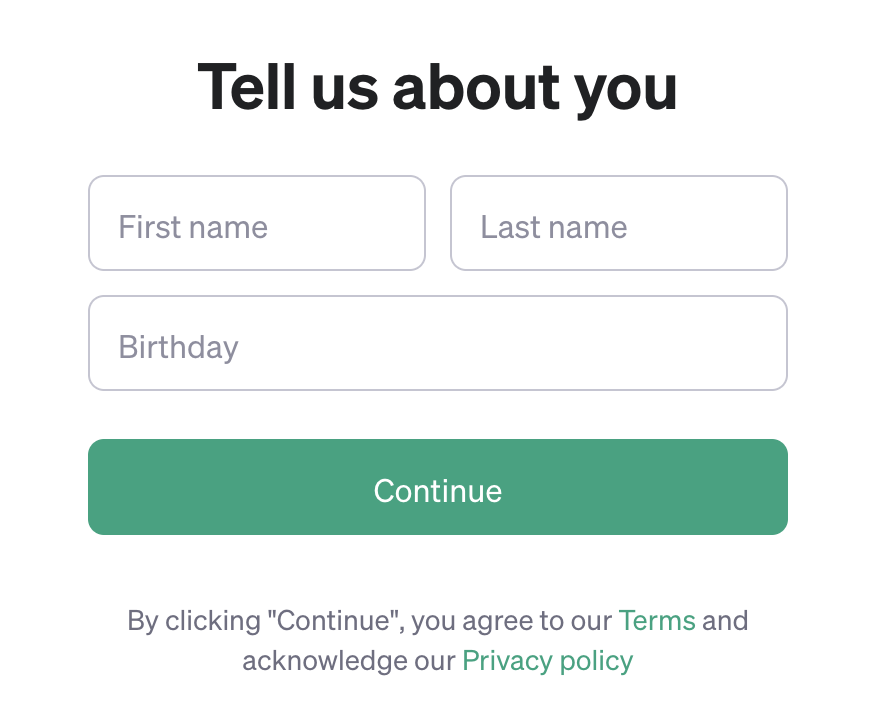Viewport: 874px width, 708px height.
Task: Click the "acknowledge our" disclaimer text
Action: pyautogui.click(x=348, y=661)
